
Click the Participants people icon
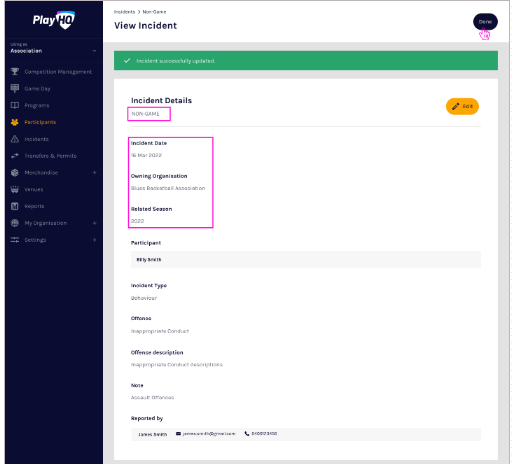click(15, 122)
